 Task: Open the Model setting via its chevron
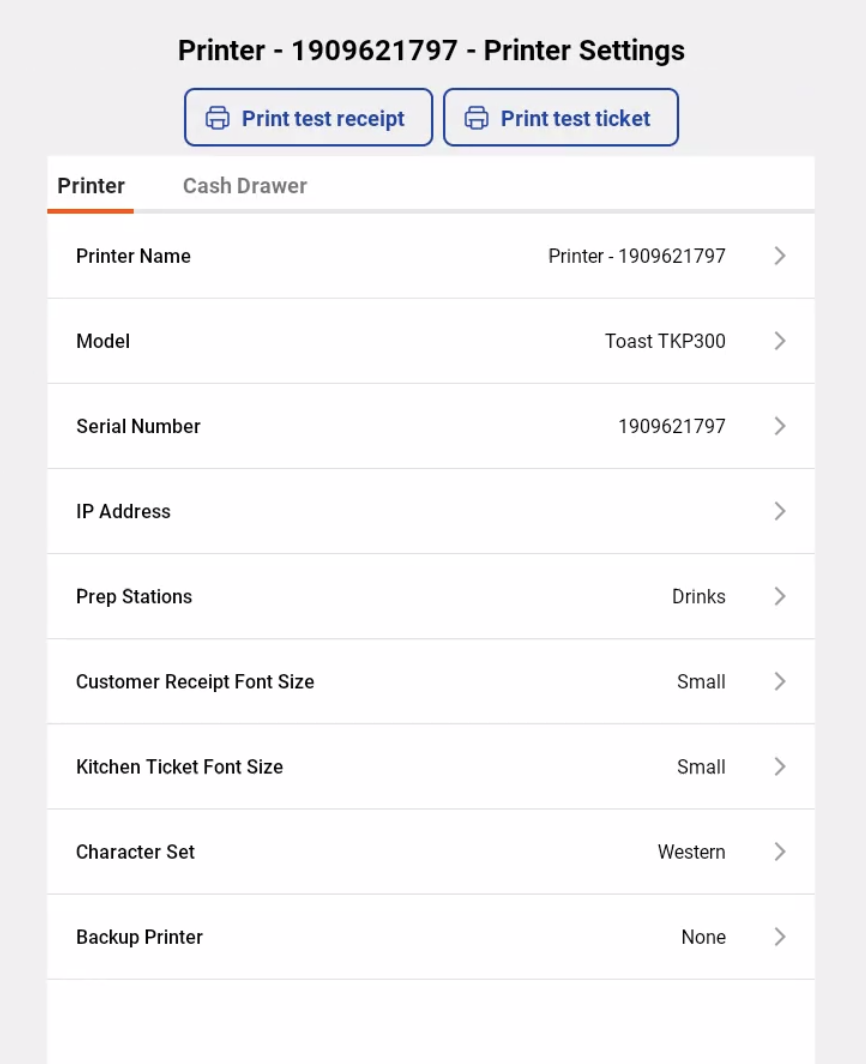pos(780,341)
